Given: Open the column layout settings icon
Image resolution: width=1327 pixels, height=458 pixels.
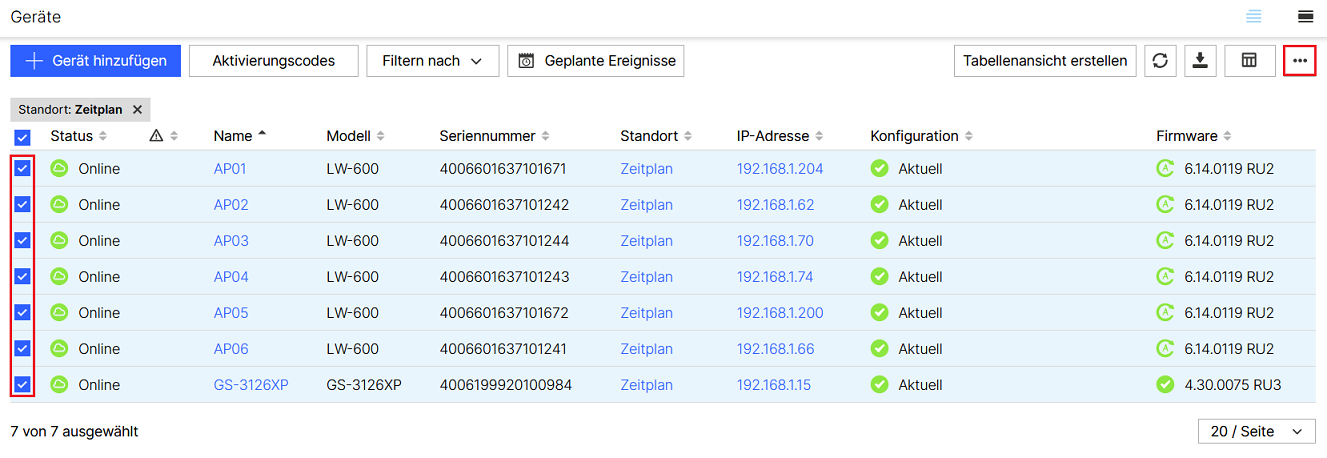Looking at the screenshot, I should [1249, 61].
